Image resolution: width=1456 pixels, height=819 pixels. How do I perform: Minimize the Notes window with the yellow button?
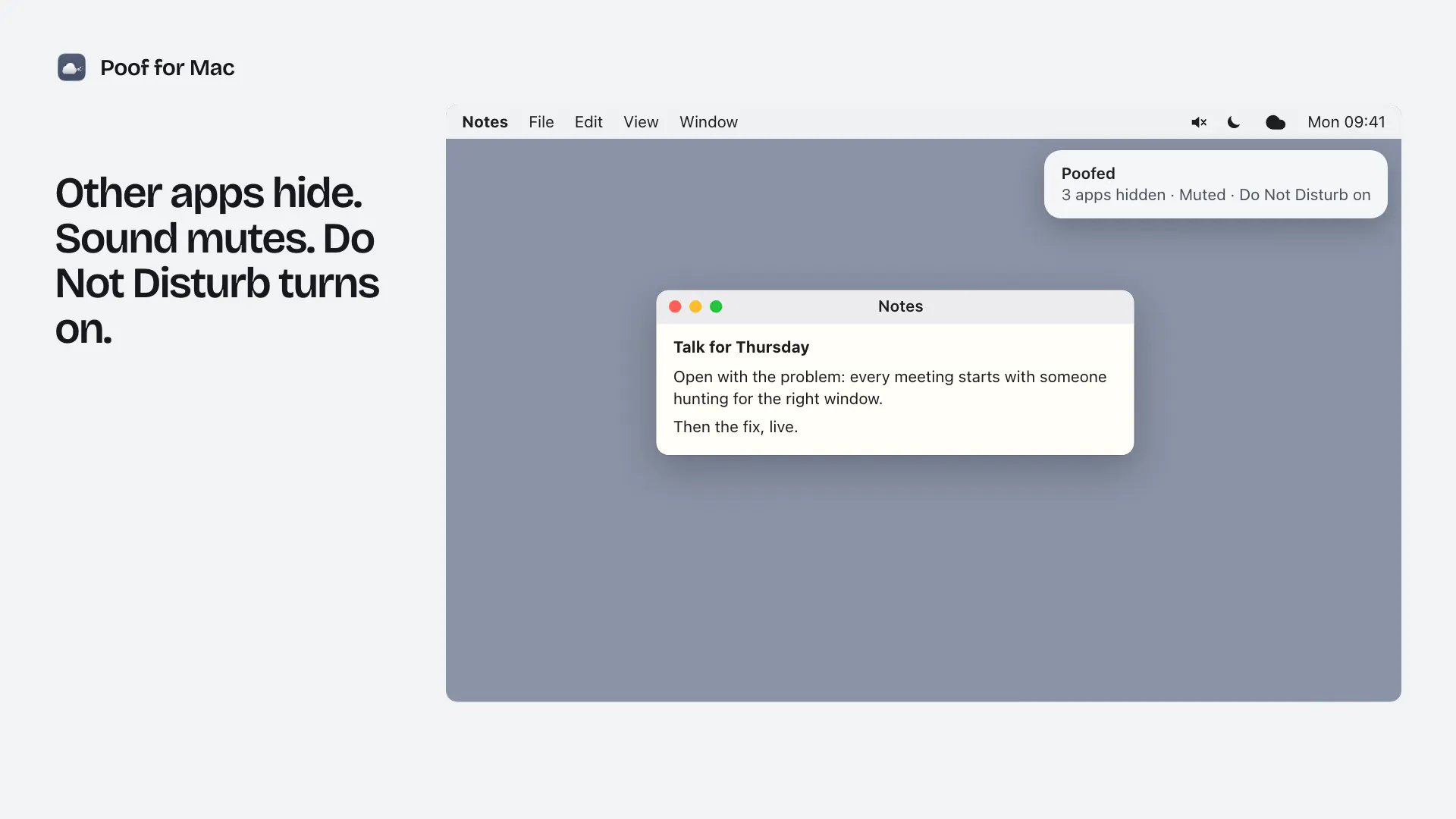[x=695, y=306]
